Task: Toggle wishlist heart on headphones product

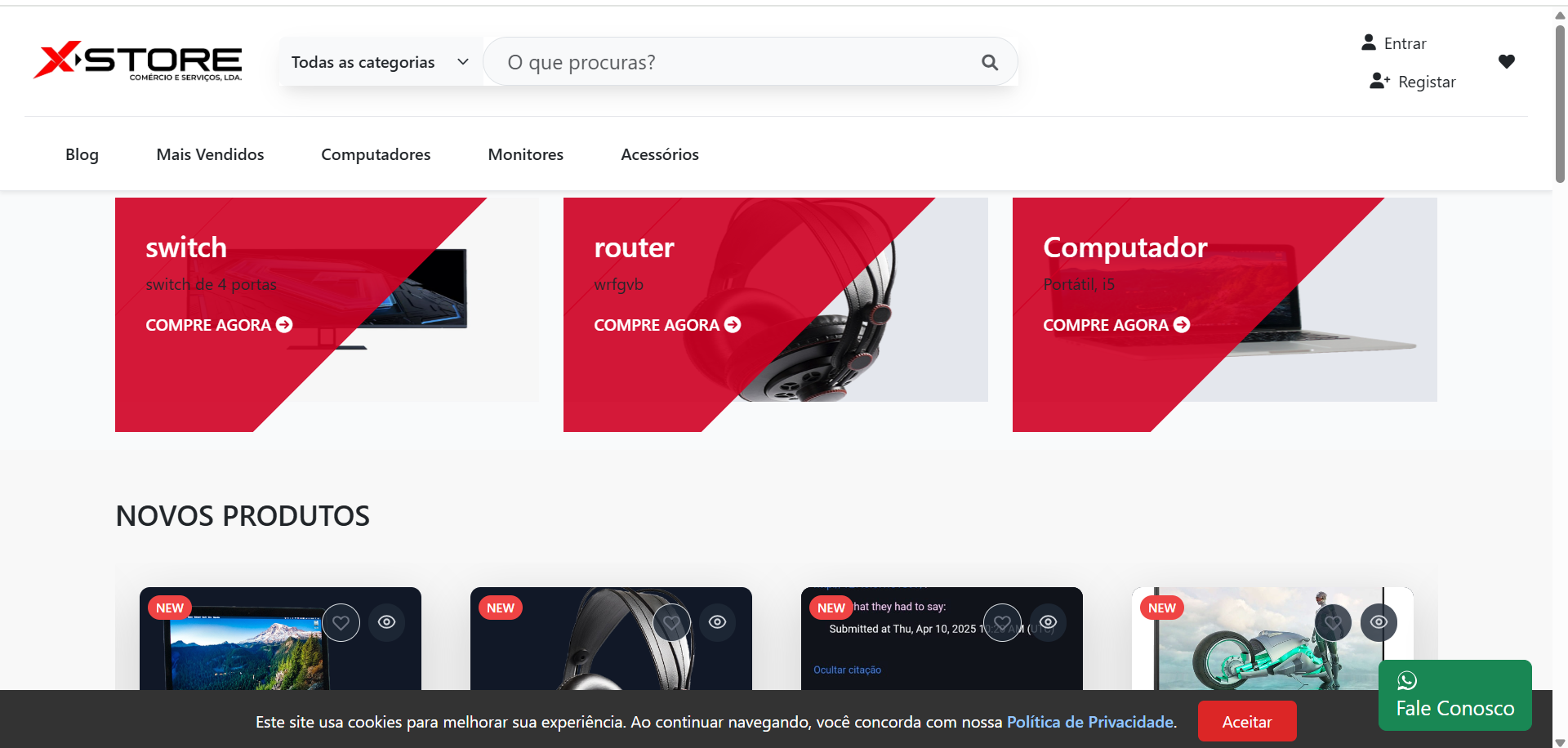Action: coord(671,623)
